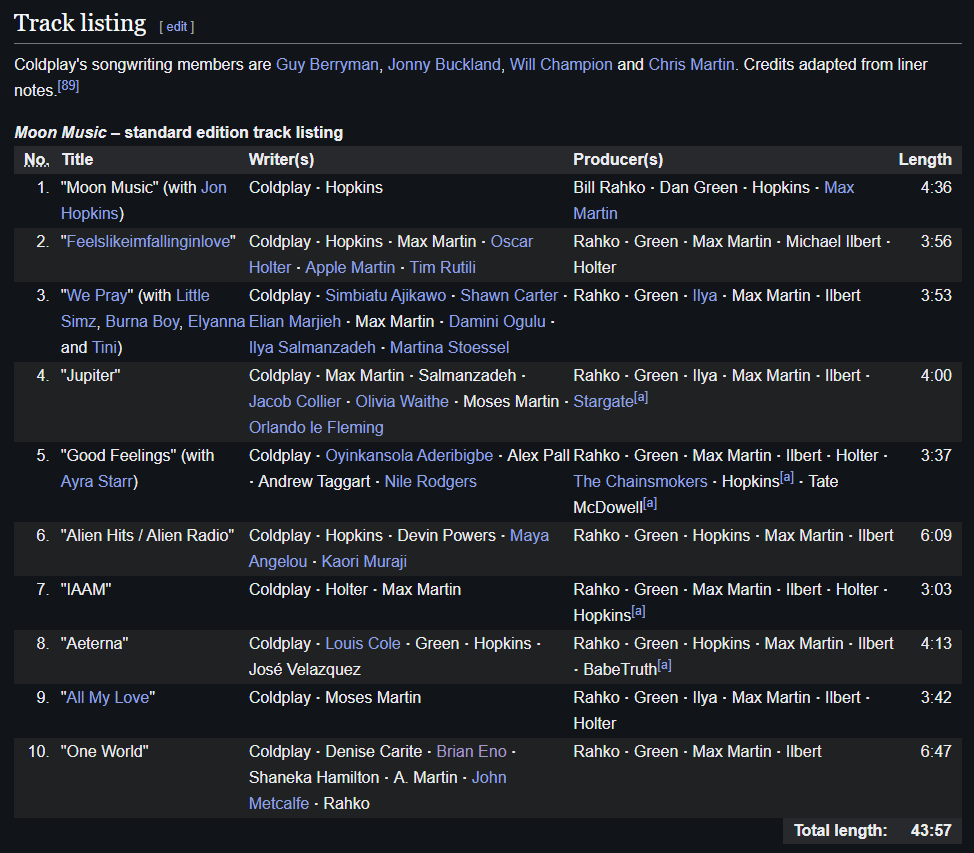Select the "One World" track title
The width and height of the screenshot is (974, 853).
(104, 752)
